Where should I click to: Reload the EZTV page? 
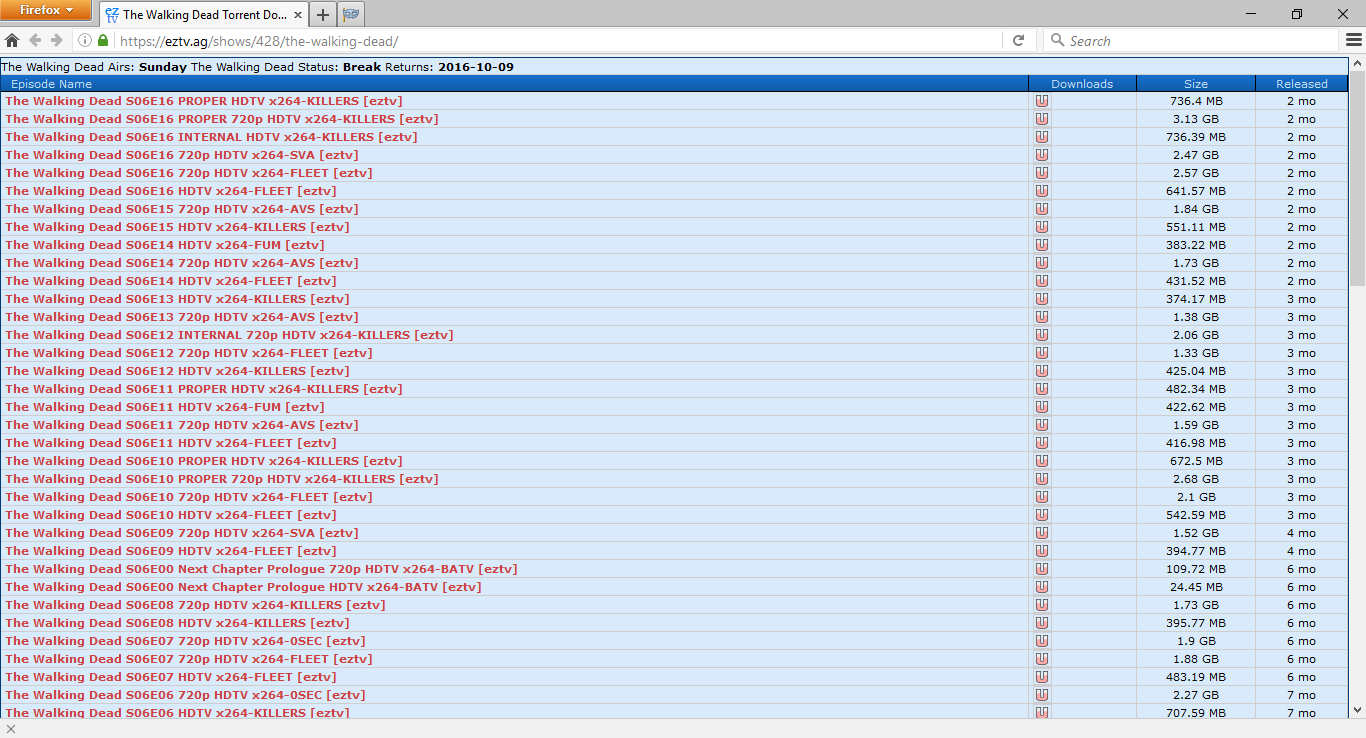tap(1018, 40)
